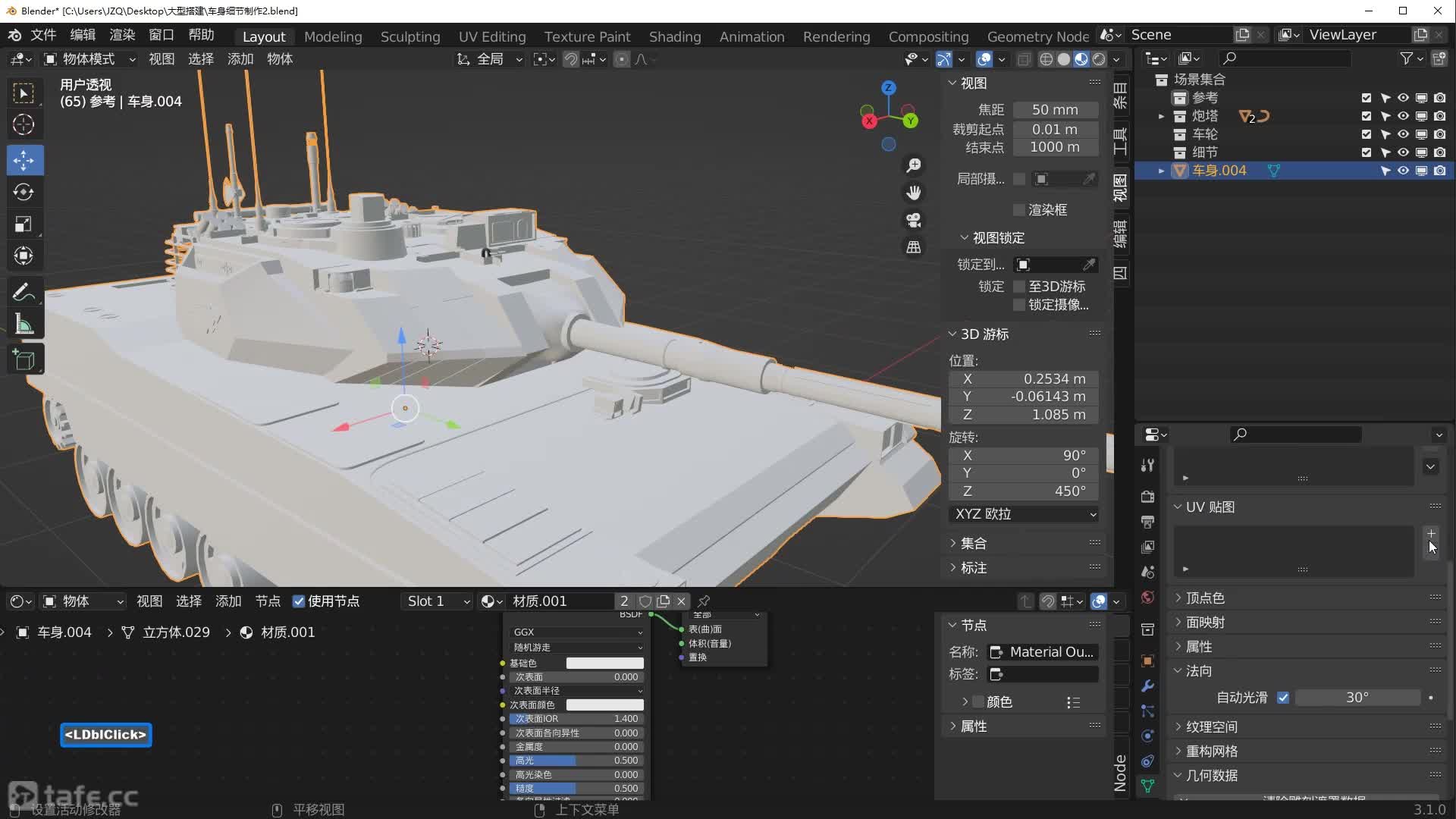Screen dimensions: 1456x819
Task: Open Modifier properties wrench tab
Action: click(1147, 686)
